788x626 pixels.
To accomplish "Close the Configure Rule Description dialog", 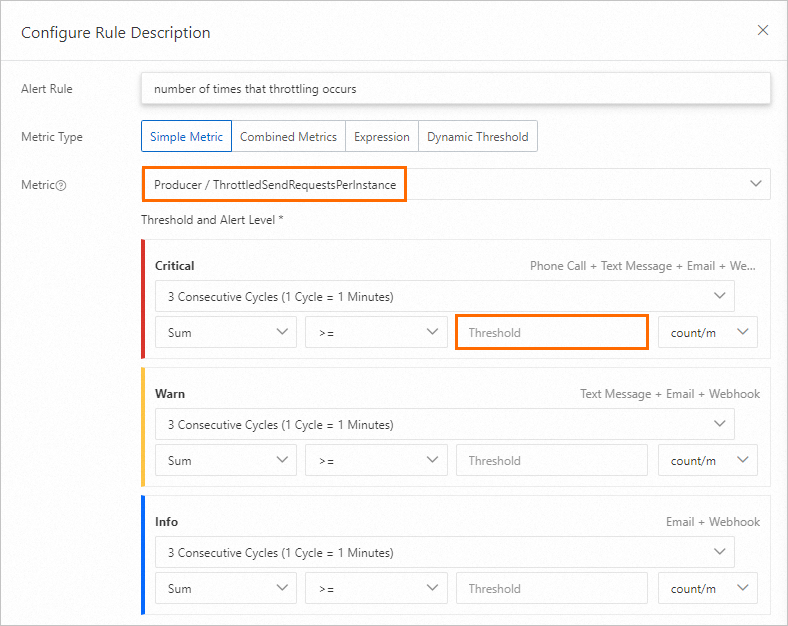I will (x=763, y=31).
